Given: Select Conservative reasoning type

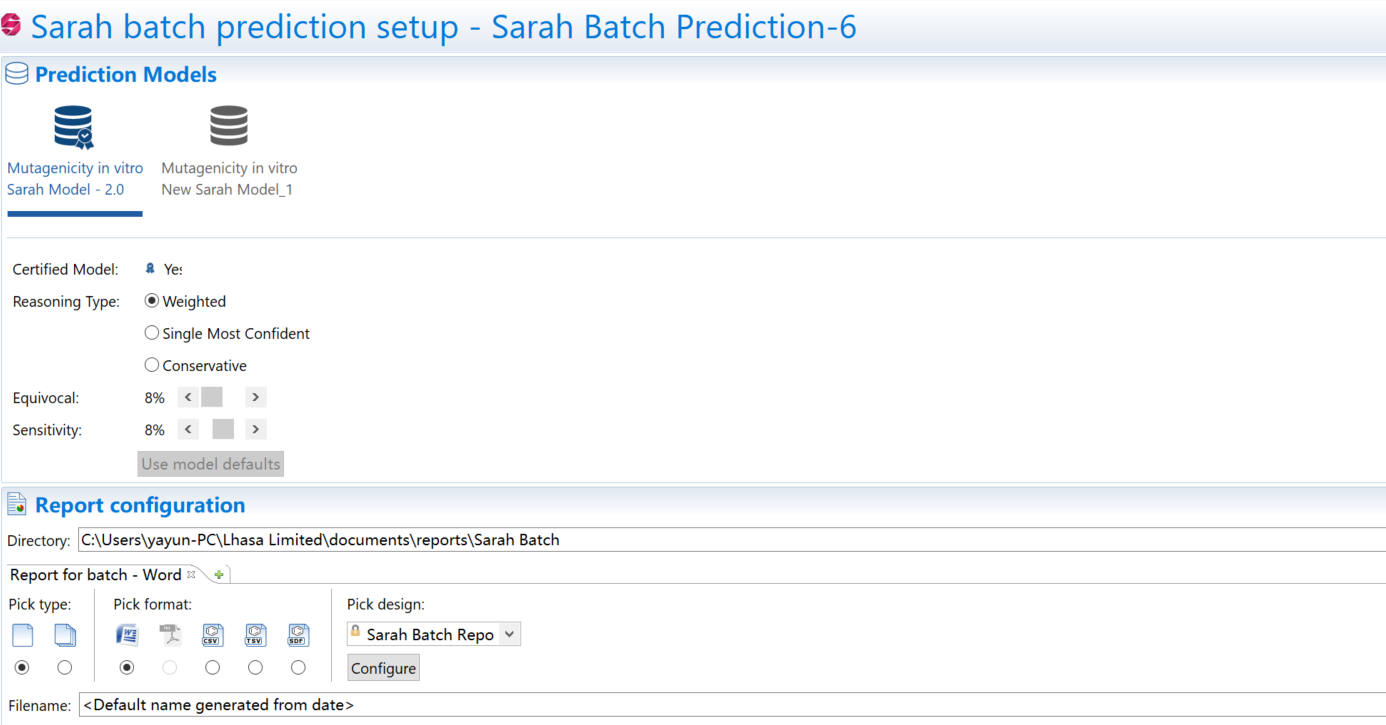Looking at the screenshot, I should point(152,365).
